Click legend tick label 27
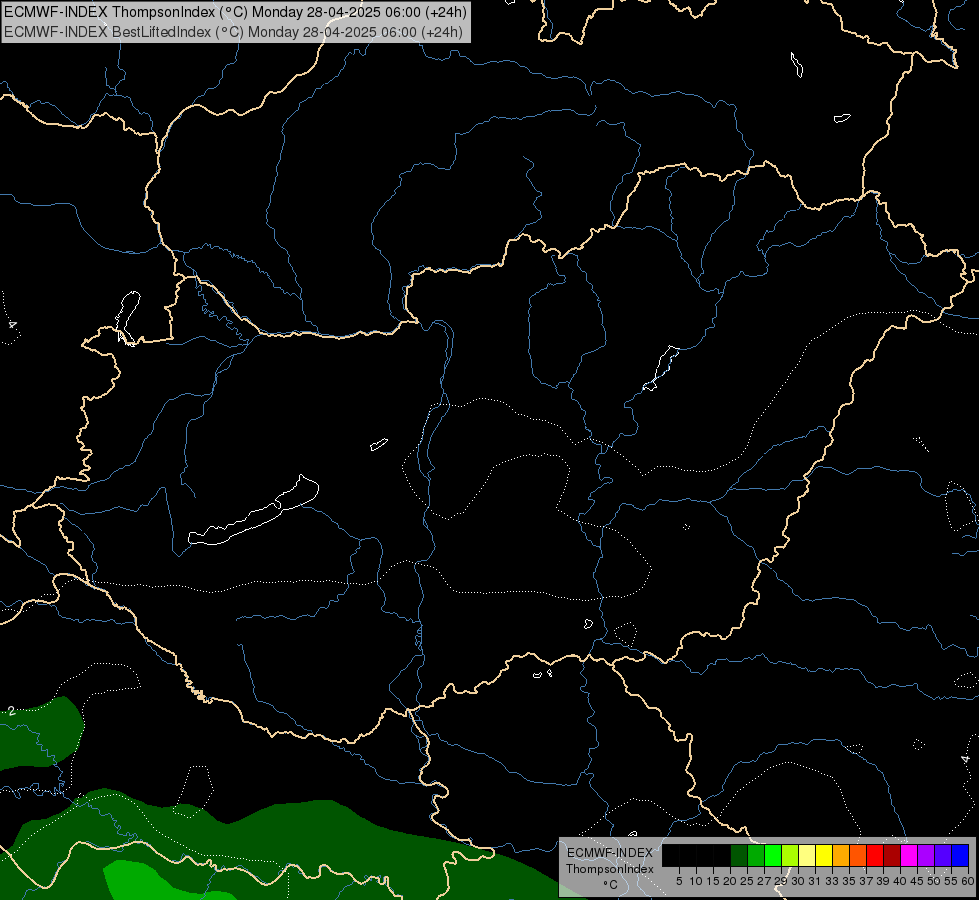Viewport: 979px width, 900px height. pyautogui.click(x=764, y=881)
